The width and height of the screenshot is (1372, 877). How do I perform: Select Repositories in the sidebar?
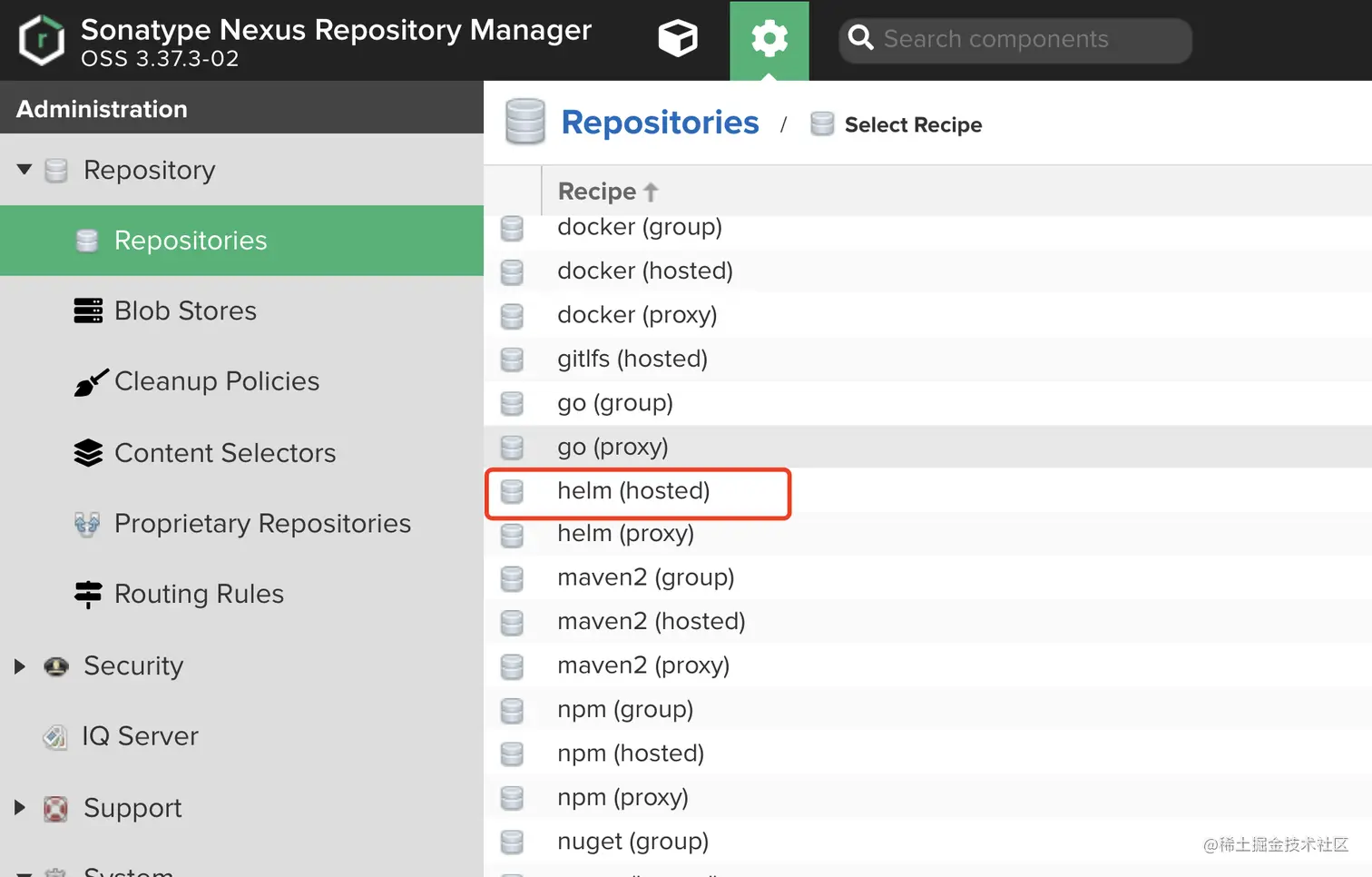241,241
